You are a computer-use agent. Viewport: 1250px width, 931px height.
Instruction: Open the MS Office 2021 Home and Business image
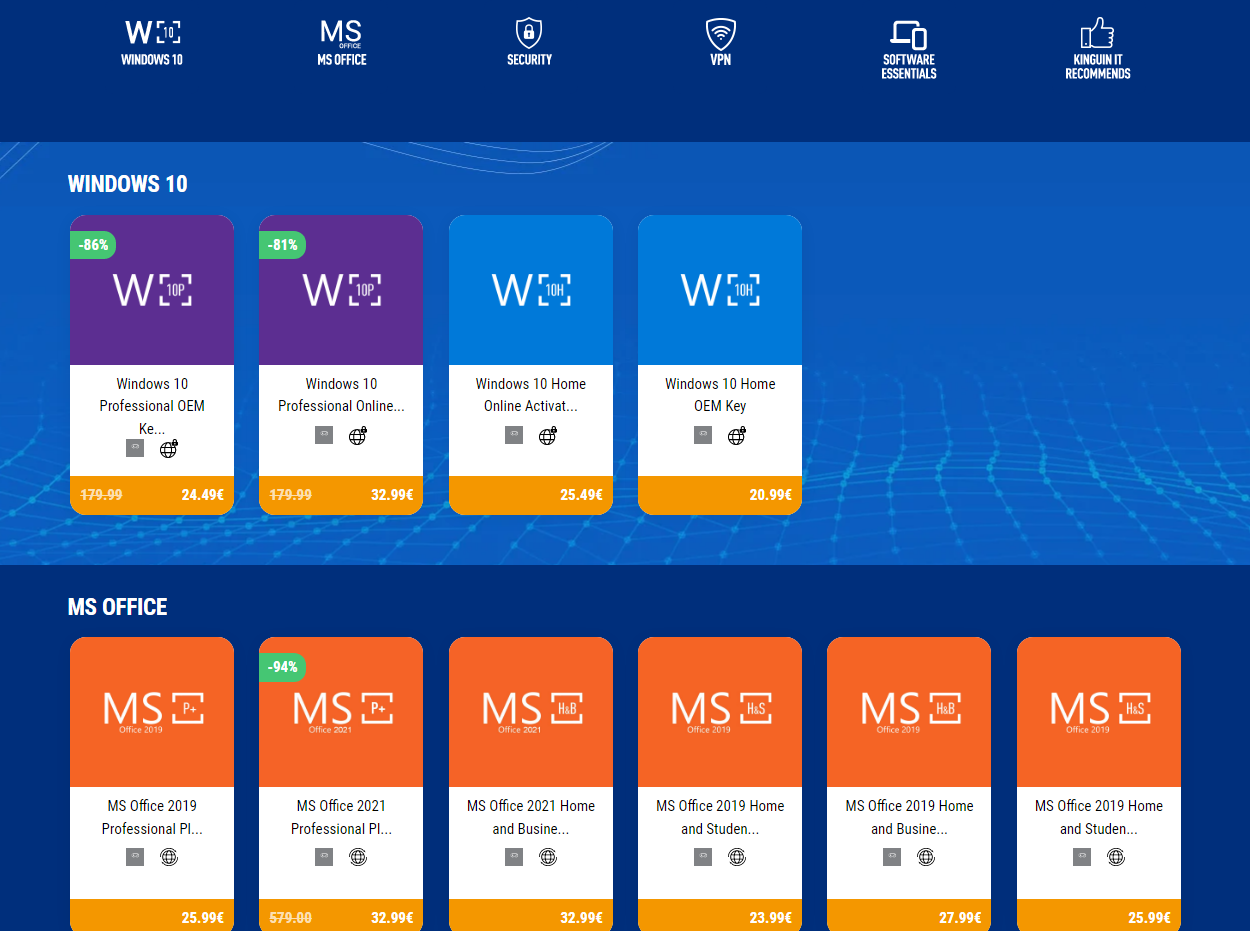pyautogui.click(x=531, y=712)
